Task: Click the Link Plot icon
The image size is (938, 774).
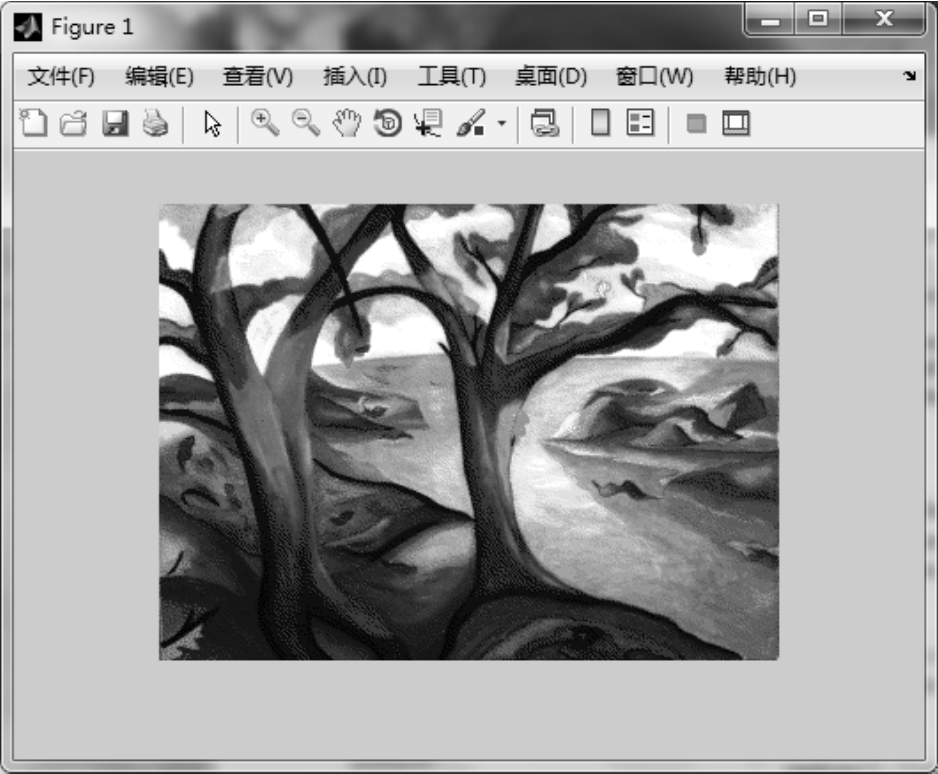Action: pyautogui.click(x=545, y=124)
